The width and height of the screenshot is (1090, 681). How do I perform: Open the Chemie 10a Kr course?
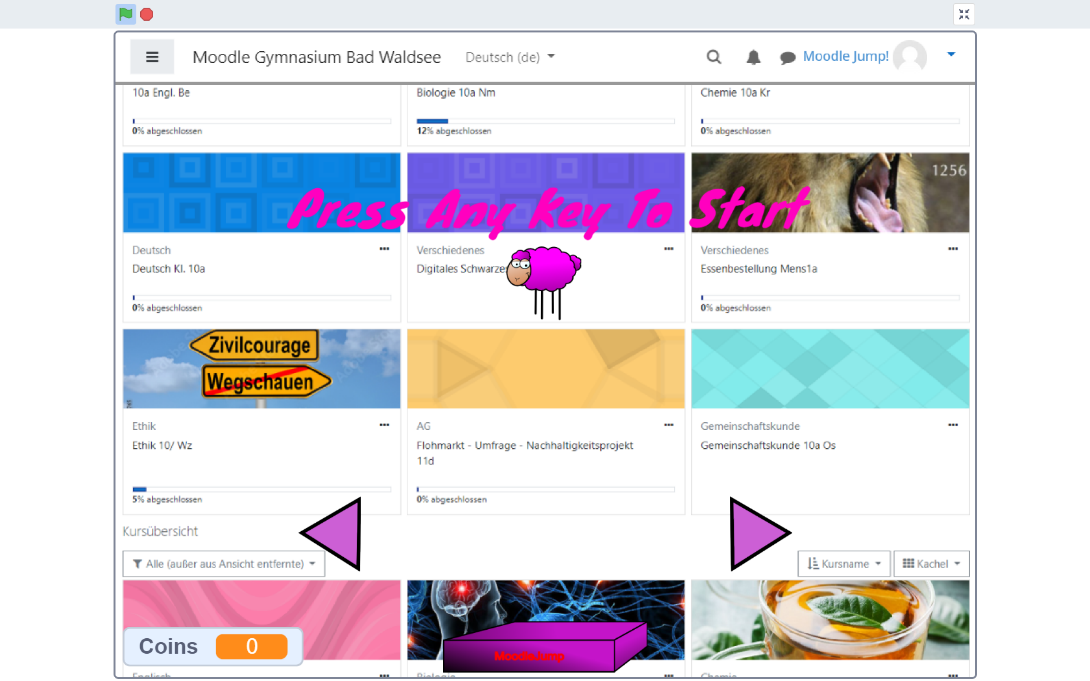point(735,92)
